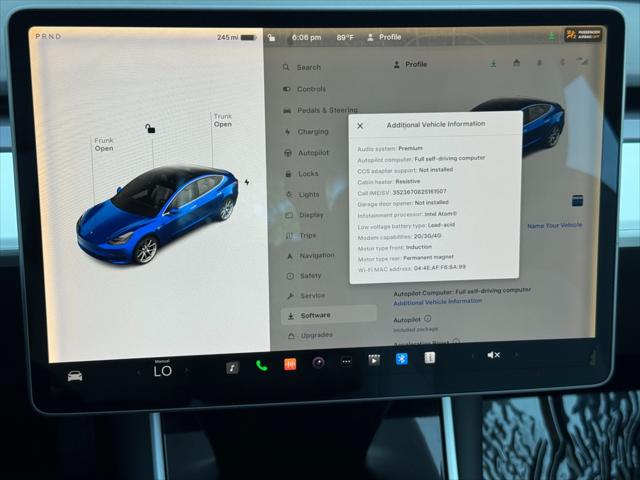Tap the blue card icon above Name Your Vehicle
640x480 pixels.
[x=577, y=200]
